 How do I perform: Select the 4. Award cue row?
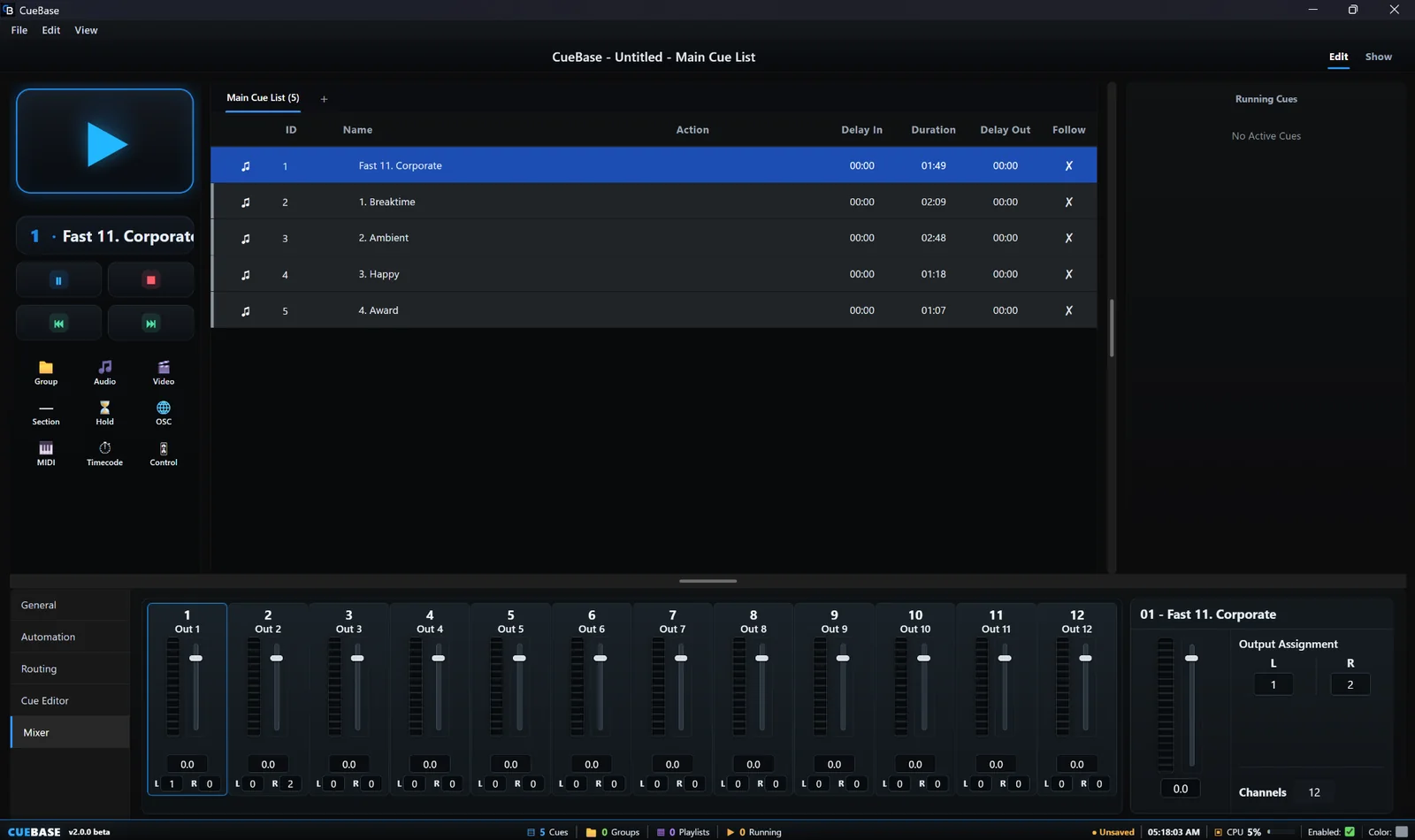[654, 310]
